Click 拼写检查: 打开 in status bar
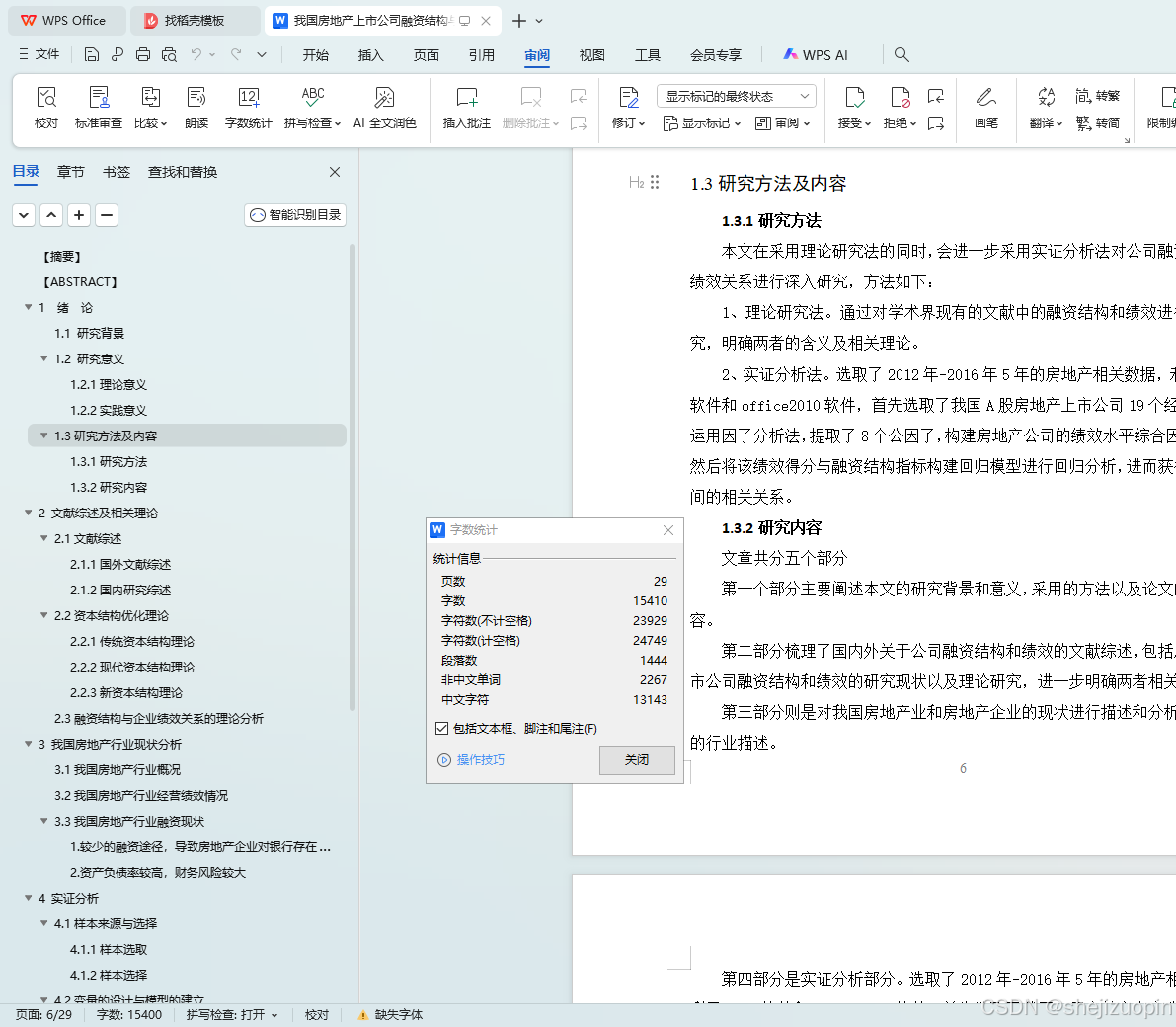This screenshot has width=1176, height=1027. (x=232, y=1015)
